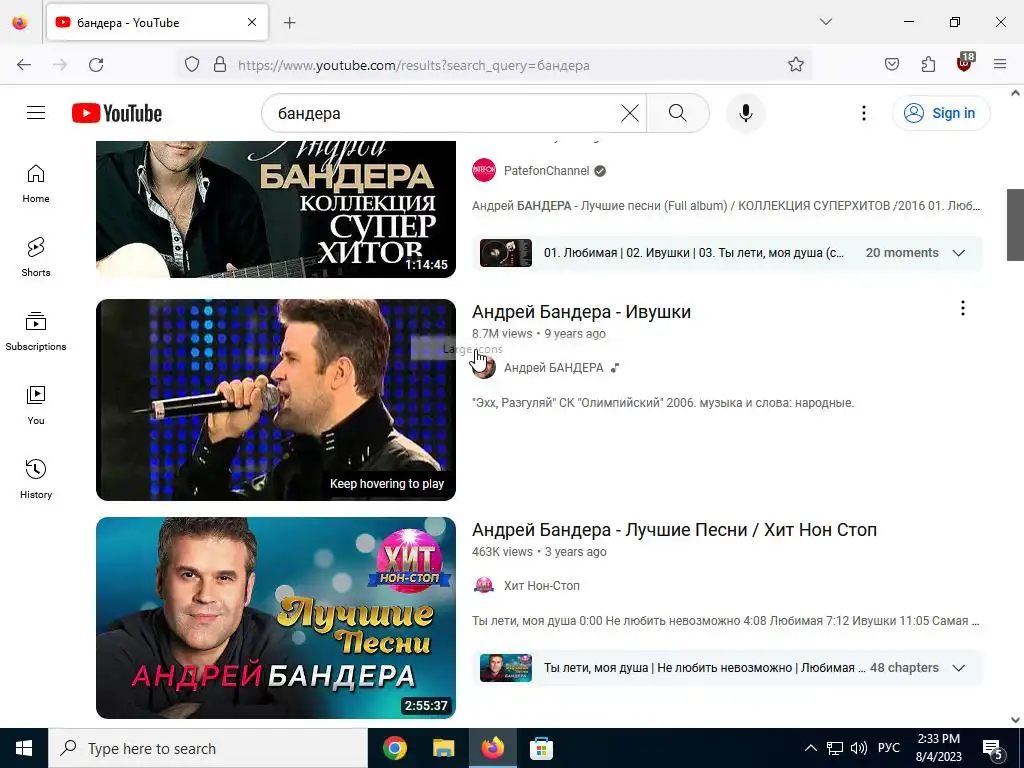Screen dimensions: 1024x768
Task: Open the Windows Start menu
Action: click(24, 748)
